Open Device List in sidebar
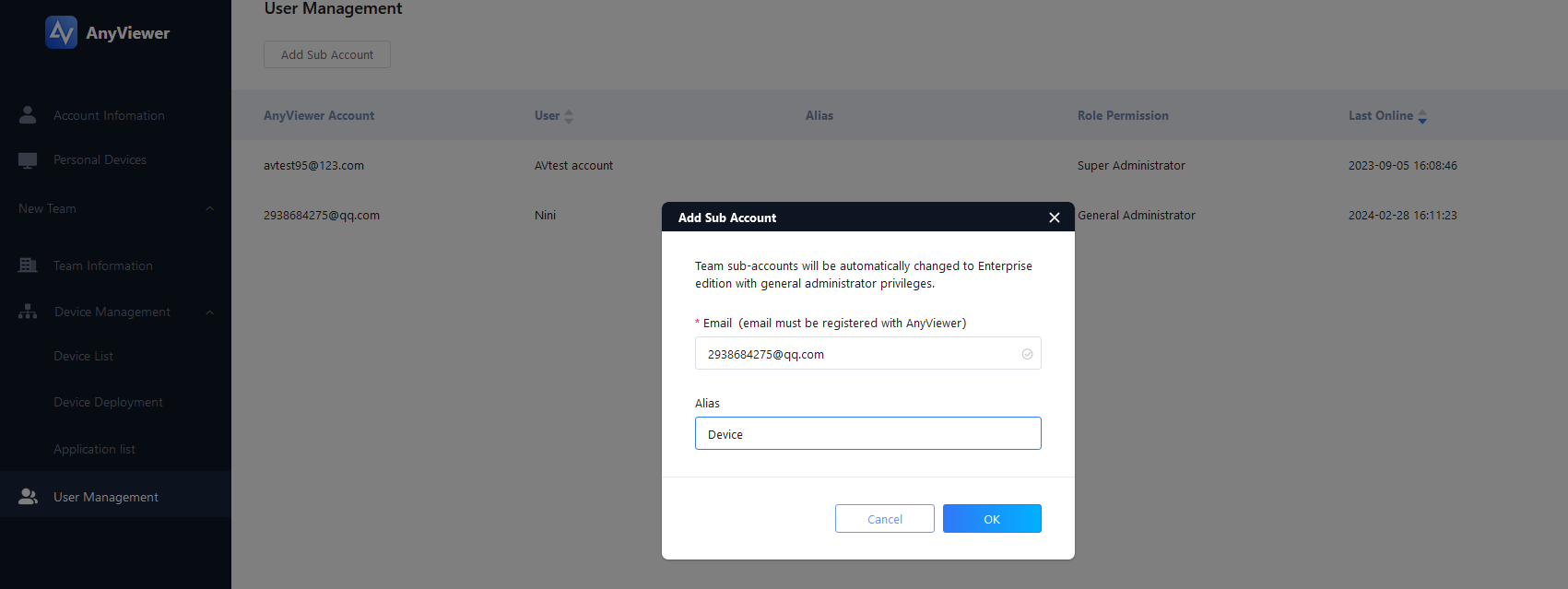The image size is (1568, 589). [x=83, y=357]
